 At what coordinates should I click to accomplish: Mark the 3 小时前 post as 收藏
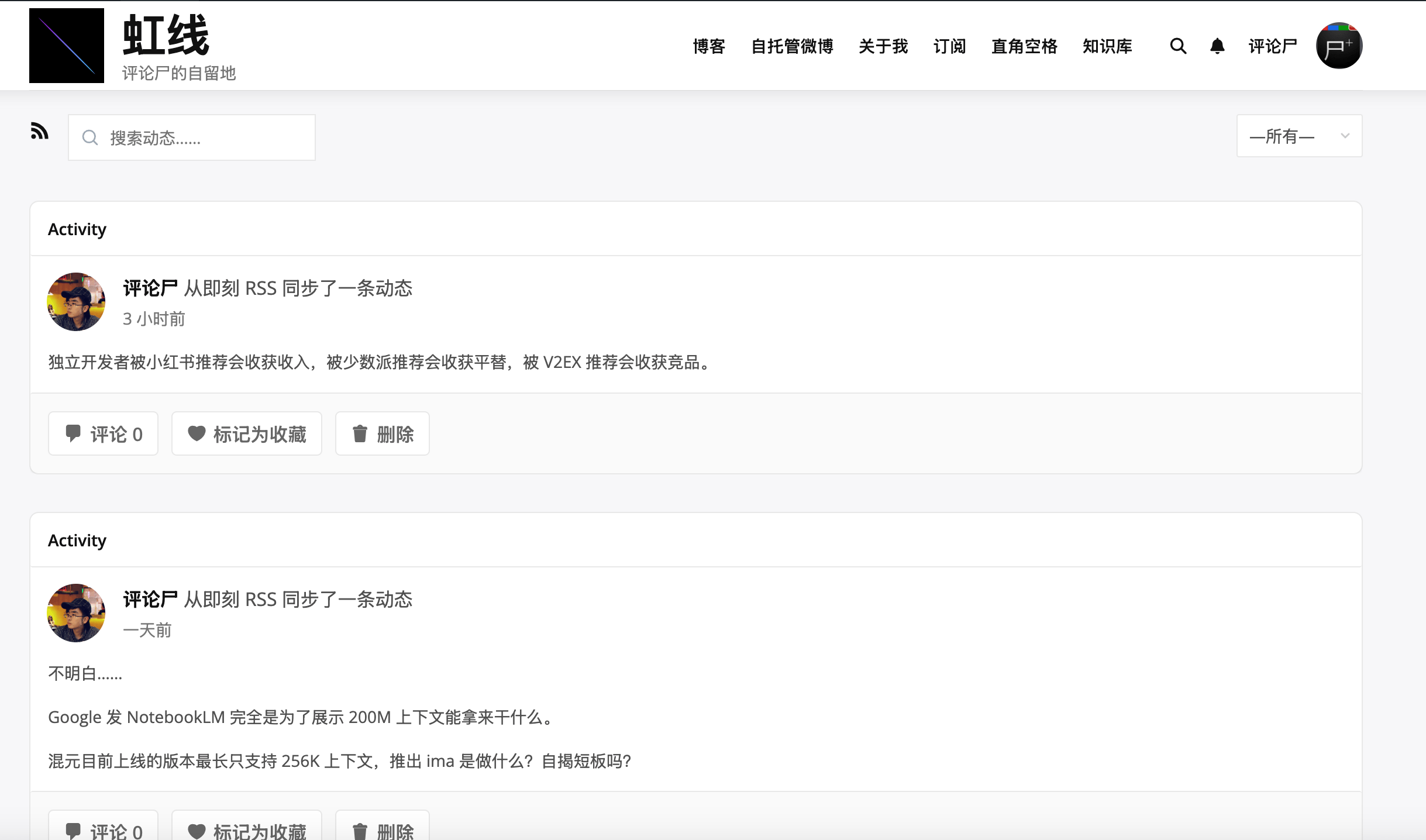pyautogui.click(x=247, y=433)
